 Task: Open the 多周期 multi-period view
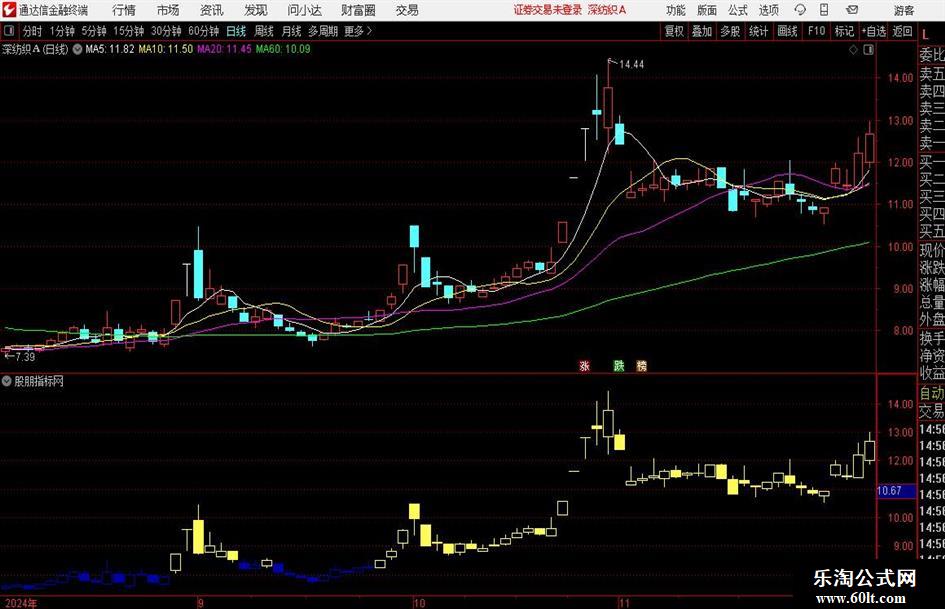[x=322, y=31]
